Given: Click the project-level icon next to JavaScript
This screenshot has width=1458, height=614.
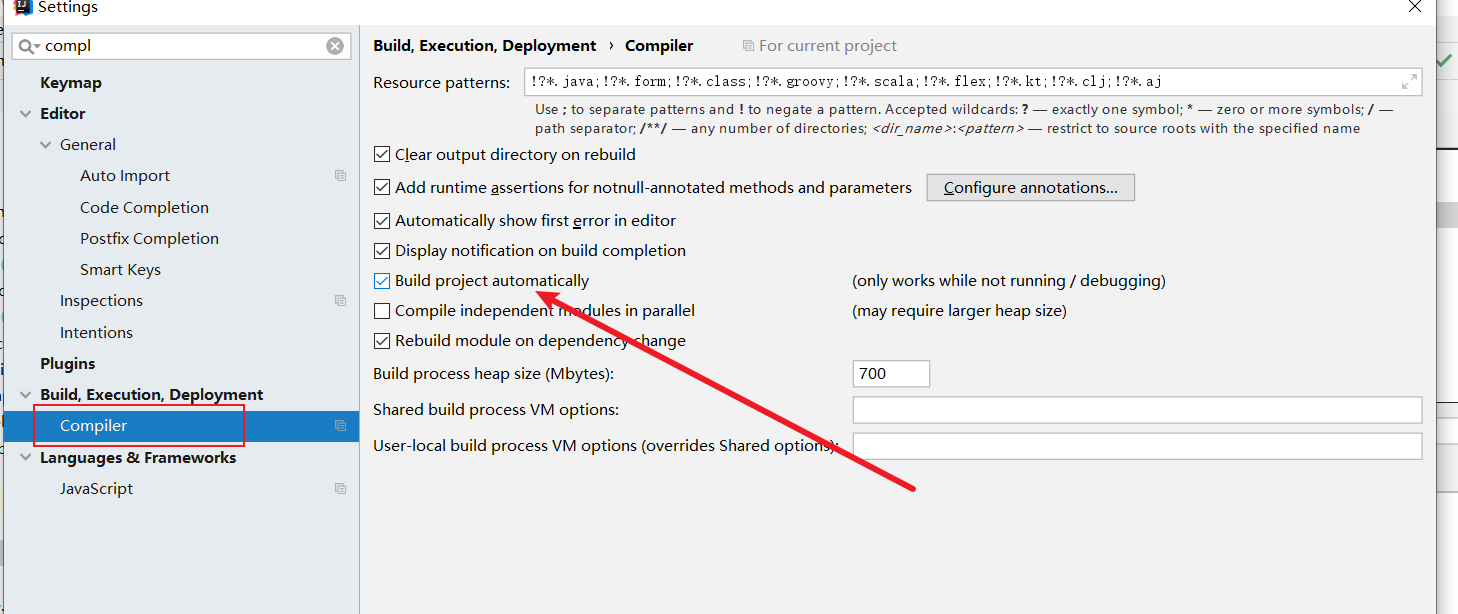Looking at the screenshot, I should coord(340,489).
